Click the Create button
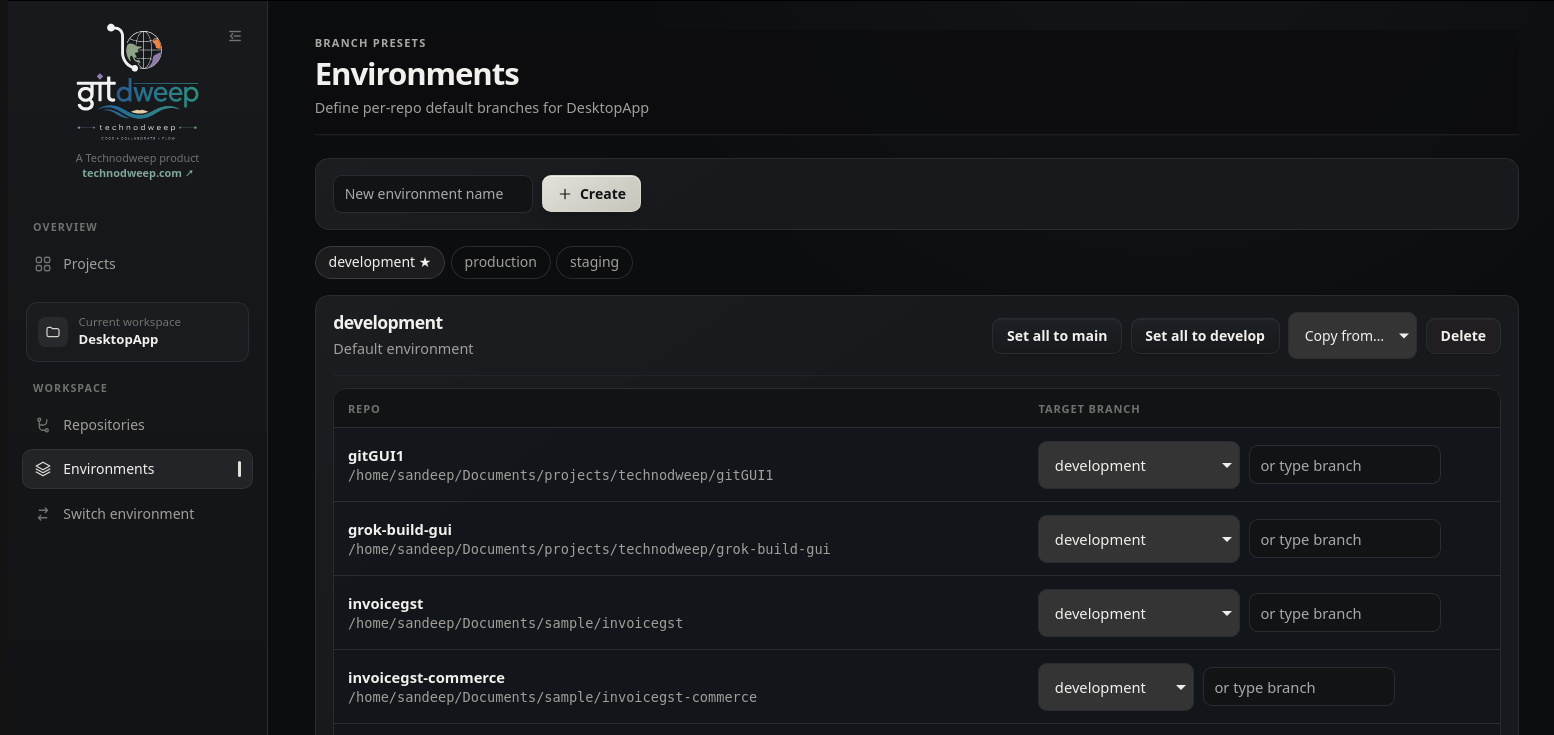1554x735 pixels. [591, 194]
